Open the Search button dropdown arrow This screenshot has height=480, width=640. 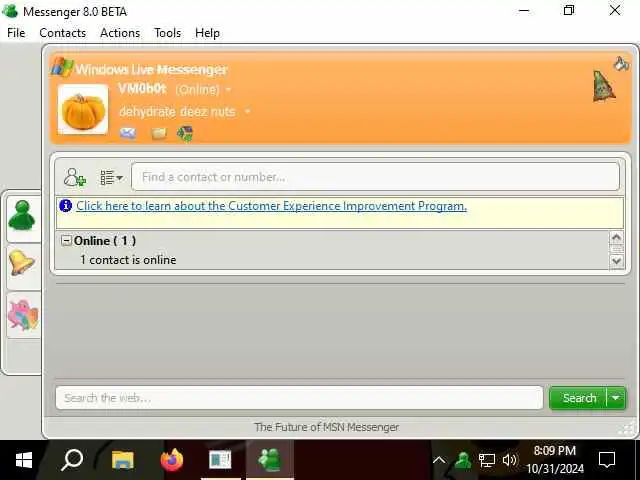616,398
